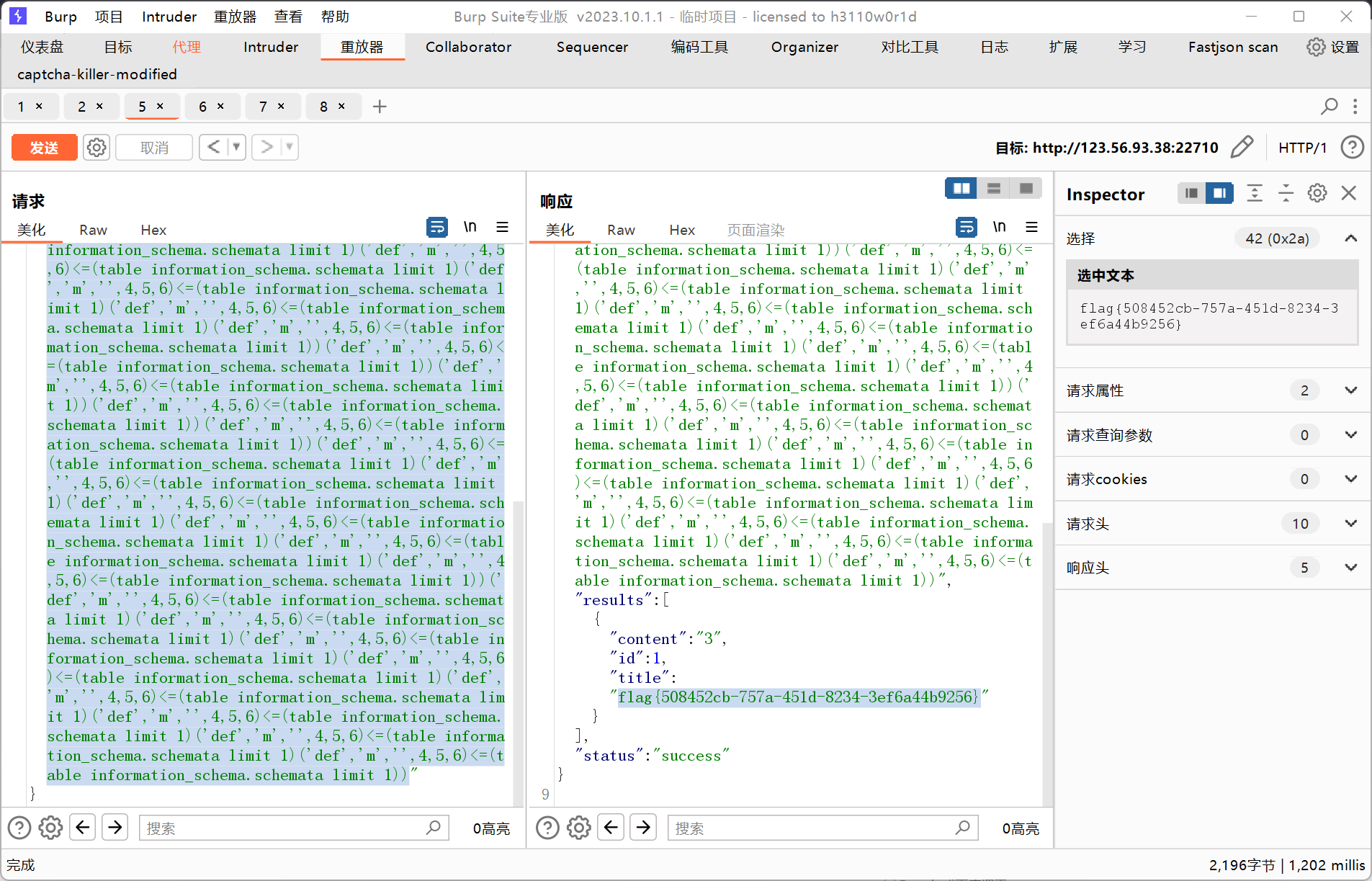Close Repeater tab 8
Image resolution: width=1372 pixels, height=881 pixels.
341,106
